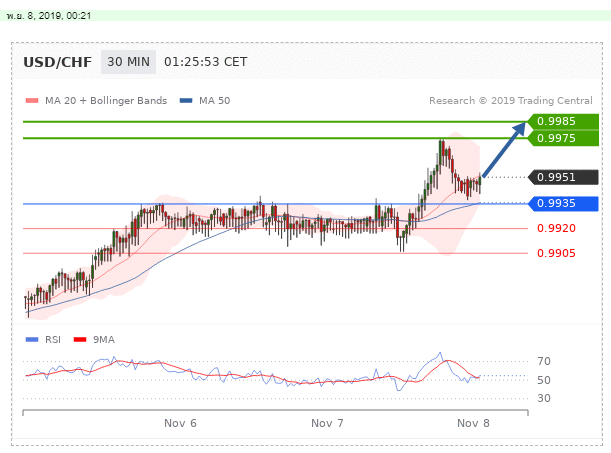Click the 0.9975 green resistance tag
This screenshot has height=453, width=611.
563,138
